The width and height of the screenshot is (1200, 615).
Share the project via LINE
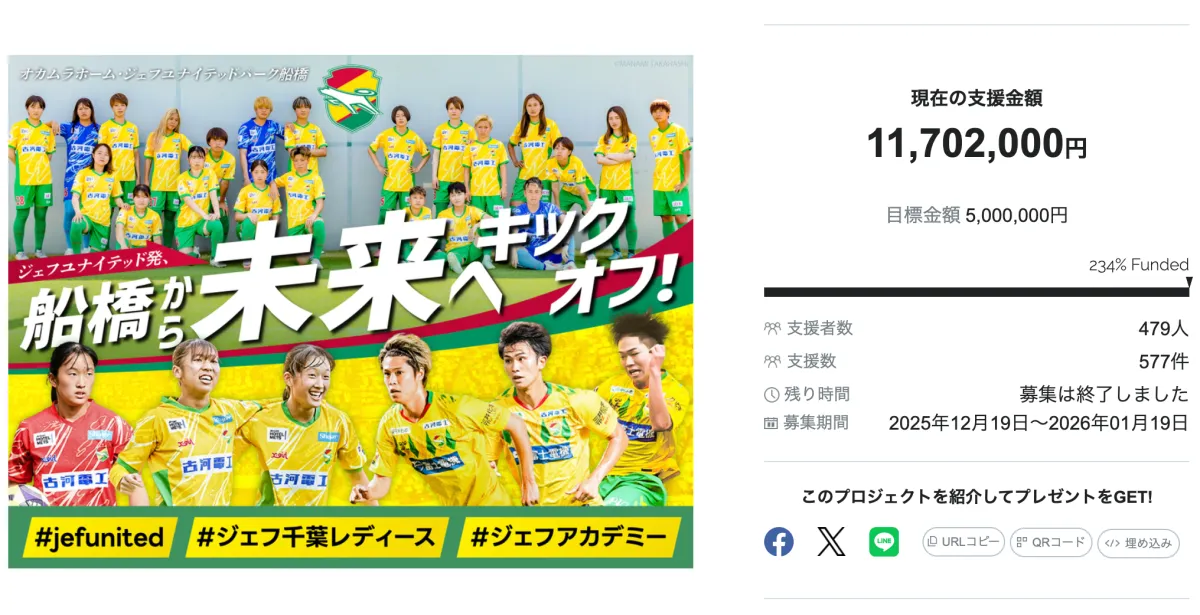click(x=883, y=542)
